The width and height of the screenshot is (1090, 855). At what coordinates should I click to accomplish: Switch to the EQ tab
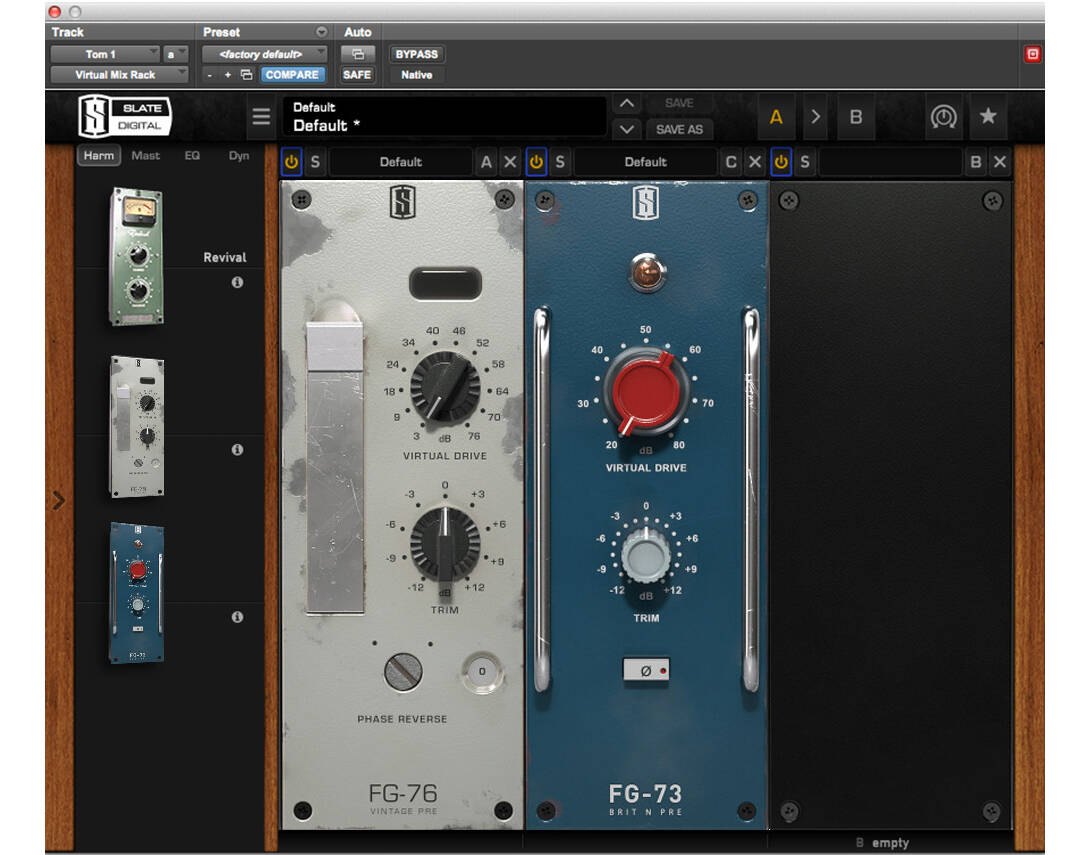193,156
